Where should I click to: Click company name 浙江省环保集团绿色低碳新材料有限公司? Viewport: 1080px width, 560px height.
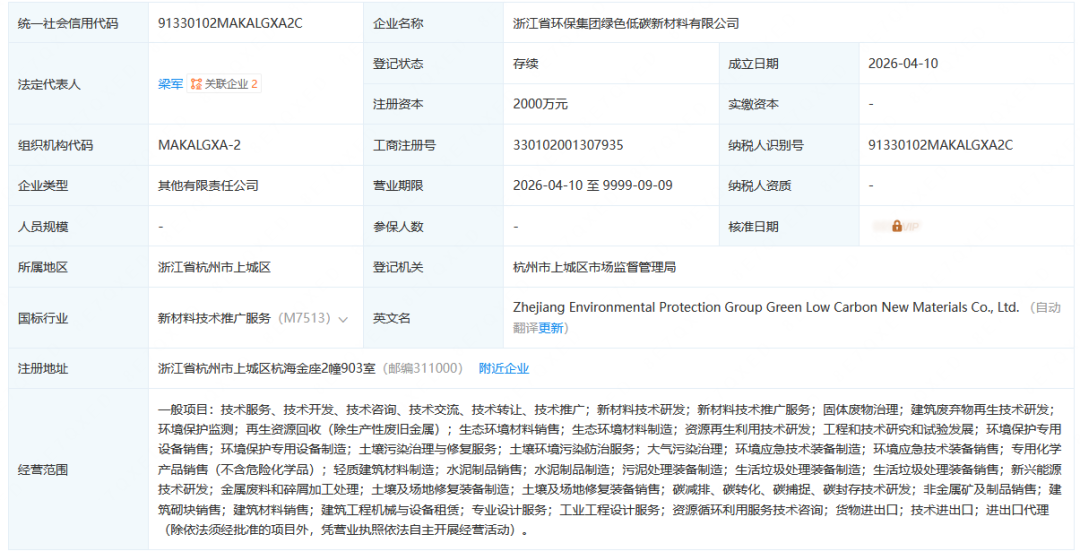coord(625,23)
